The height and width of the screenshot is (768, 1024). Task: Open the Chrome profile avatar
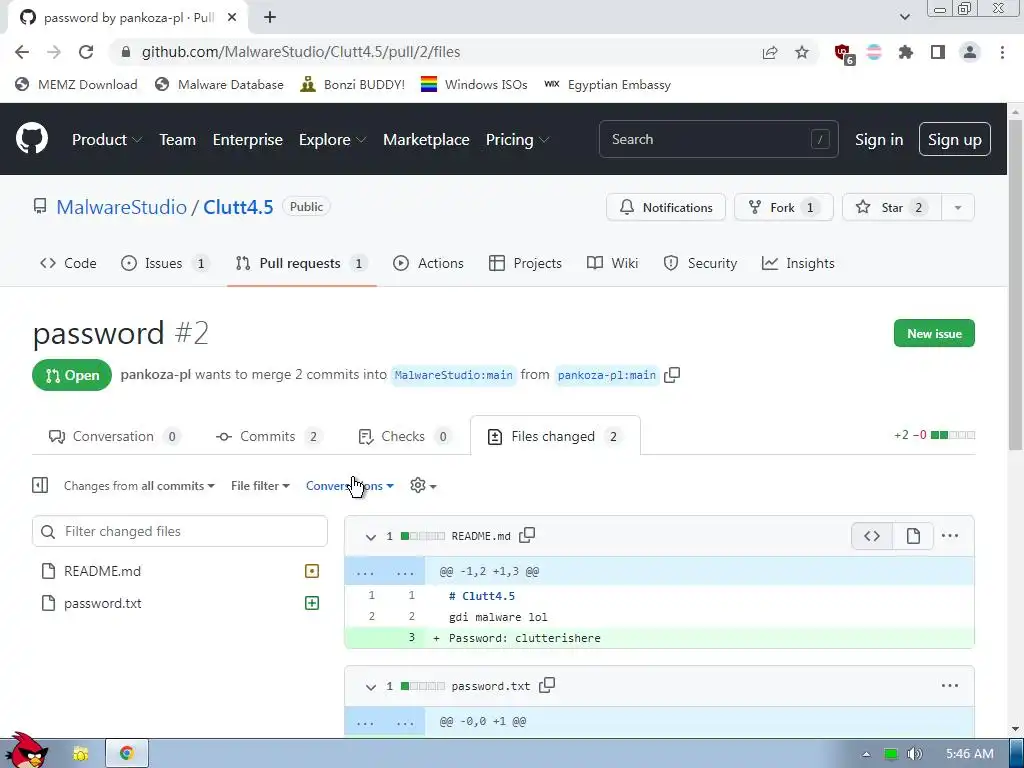970,52
